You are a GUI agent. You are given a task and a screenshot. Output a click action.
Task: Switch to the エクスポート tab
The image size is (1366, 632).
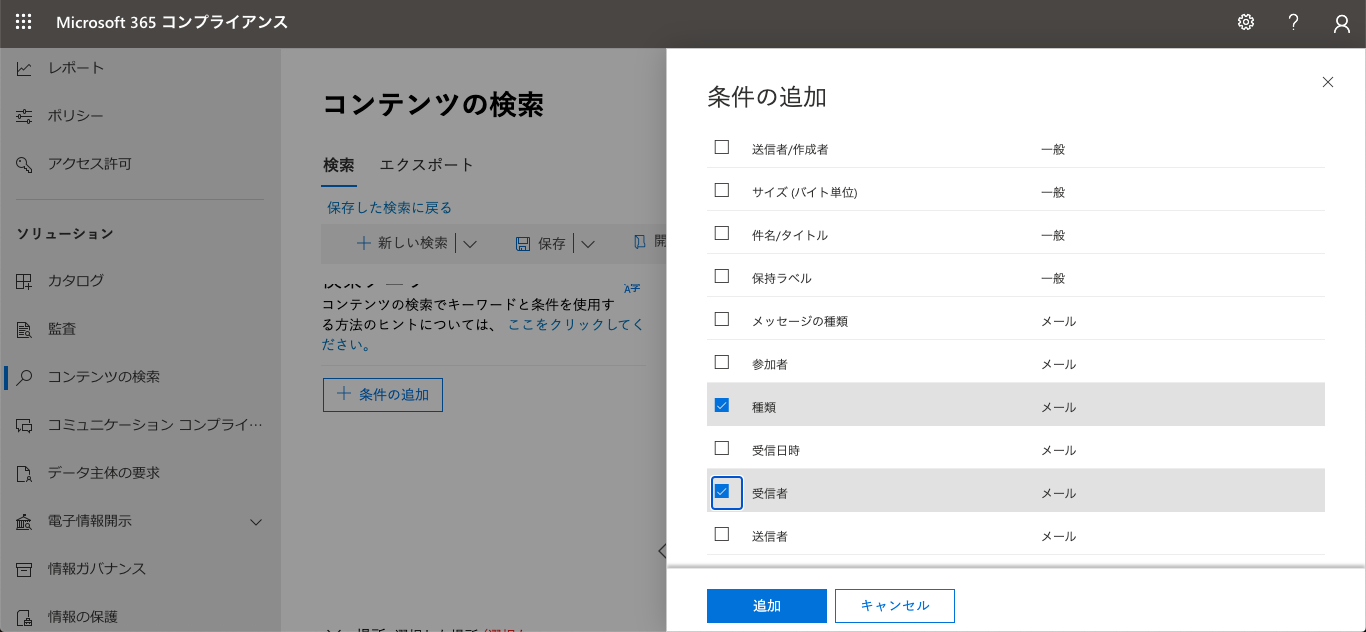click(x=427, y=165)
